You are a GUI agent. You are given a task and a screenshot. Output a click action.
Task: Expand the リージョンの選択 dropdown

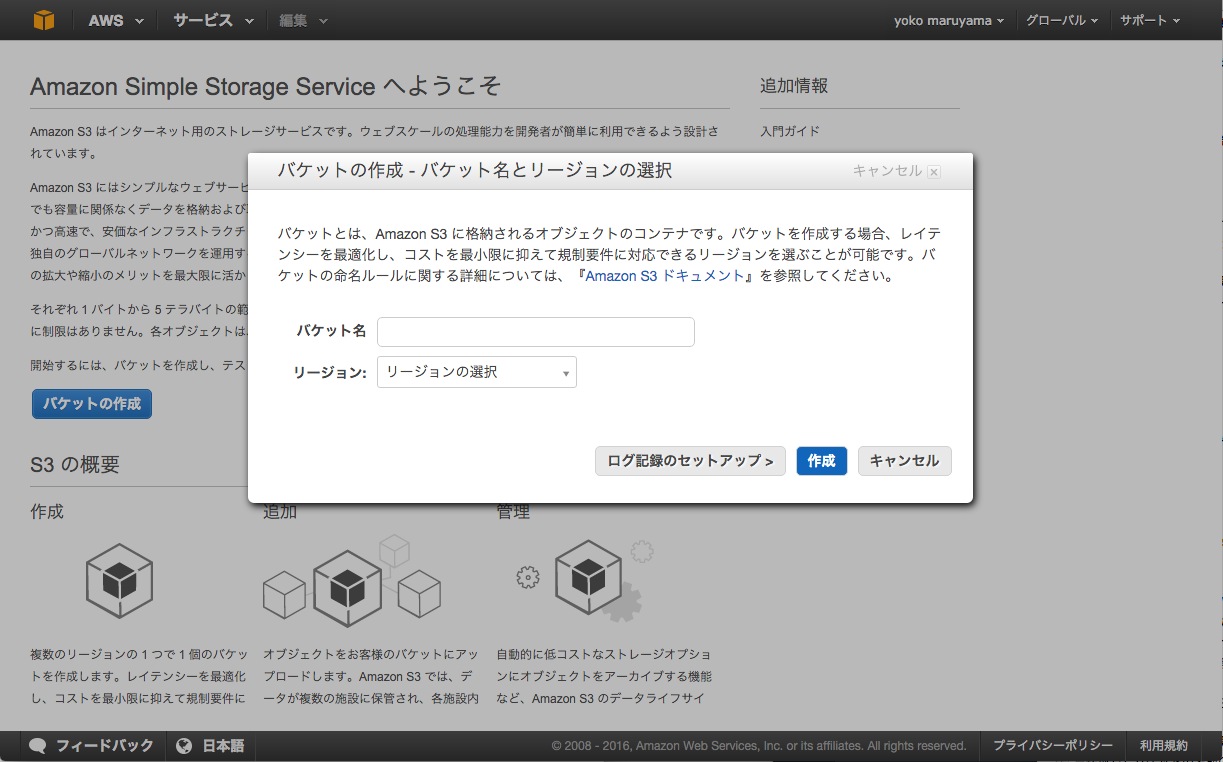pyautogui.click(x=477, y=372)
